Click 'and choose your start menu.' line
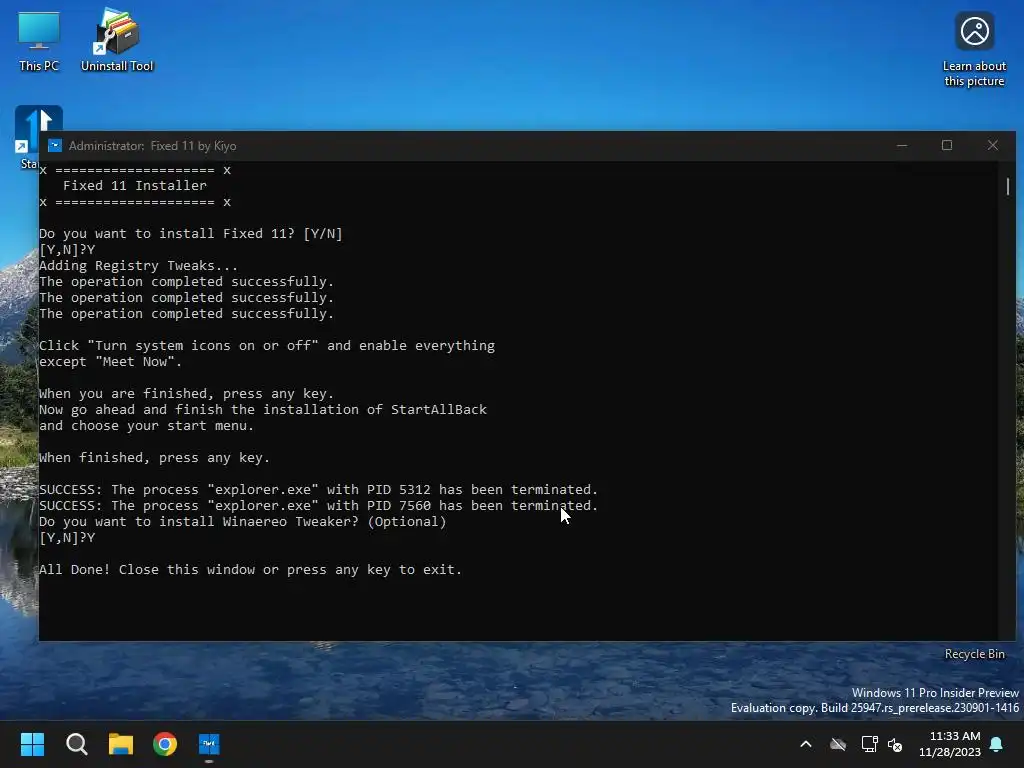 pyautogui.click(x=146, y=426)
